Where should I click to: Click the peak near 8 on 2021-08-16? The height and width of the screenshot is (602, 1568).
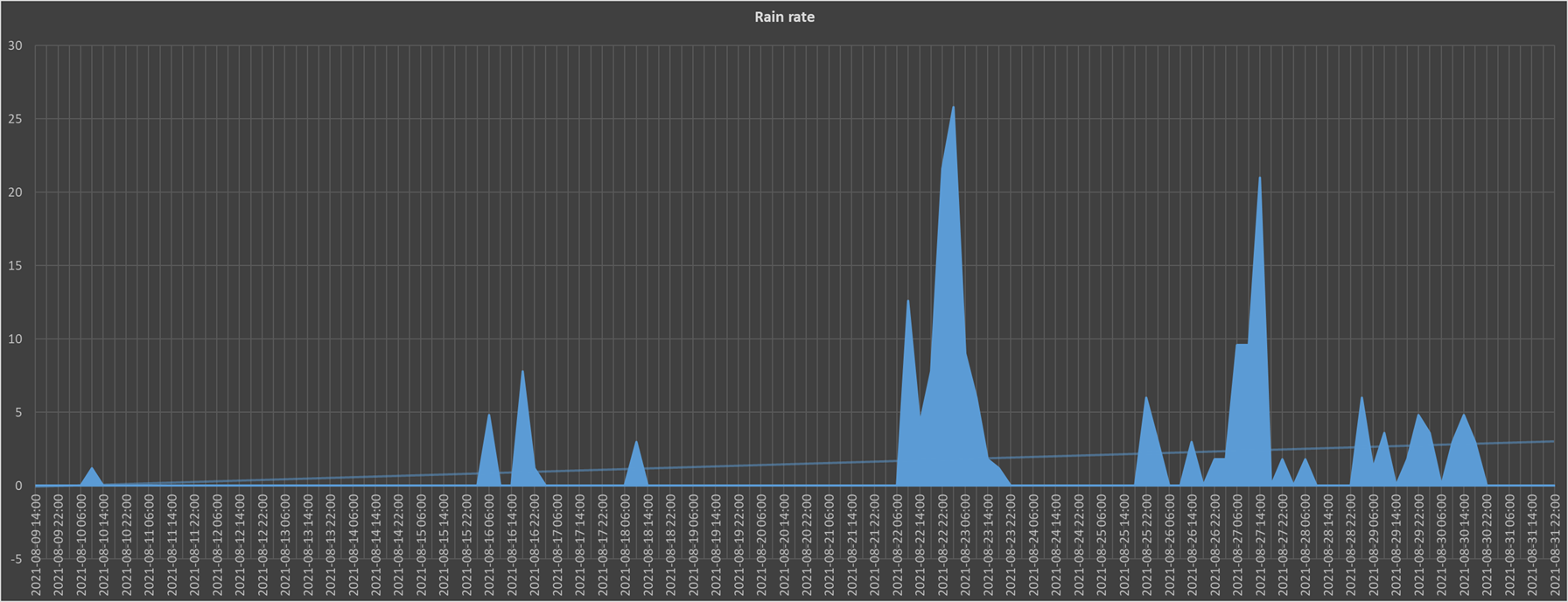point(522,374)
